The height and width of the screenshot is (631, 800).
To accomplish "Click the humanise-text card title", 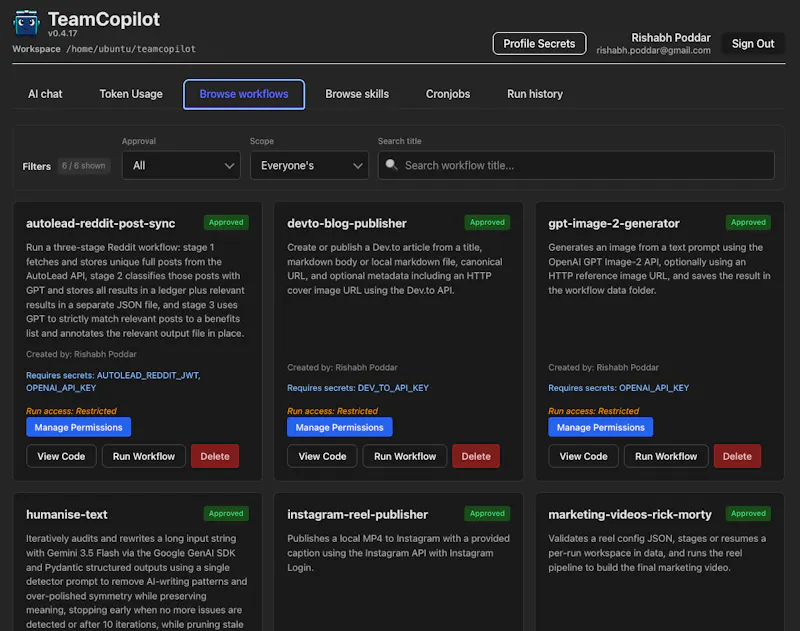I will click(67, 514).
